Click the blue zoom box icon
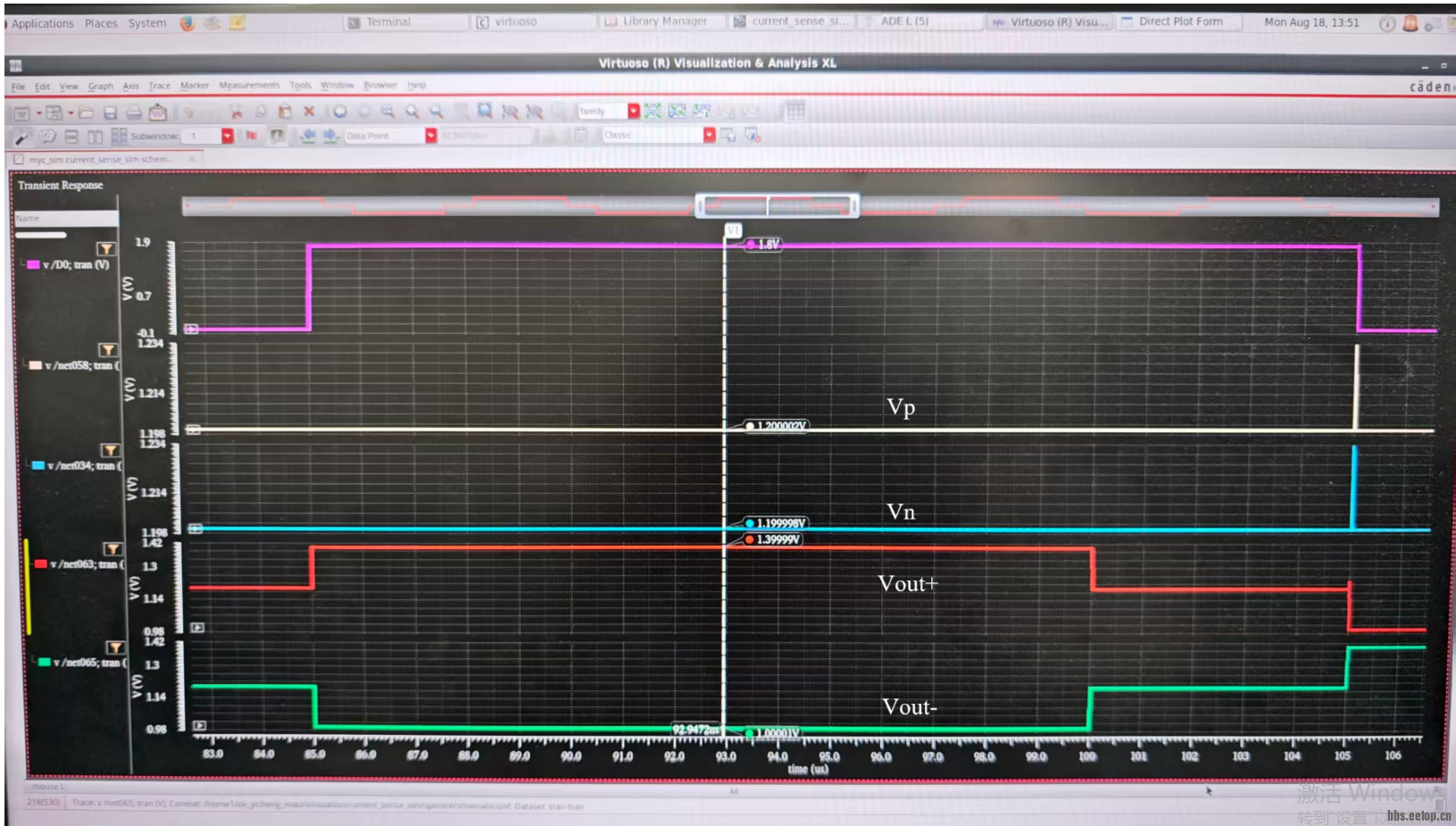 click(485, 111)
